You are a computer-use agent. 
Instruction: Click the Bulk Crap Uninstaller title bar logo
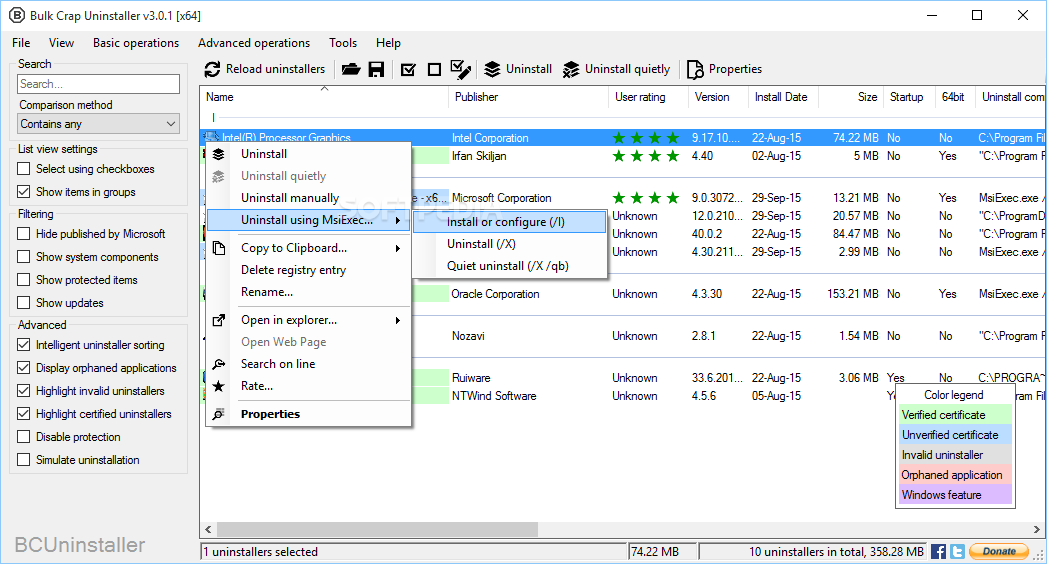[17, 15]
